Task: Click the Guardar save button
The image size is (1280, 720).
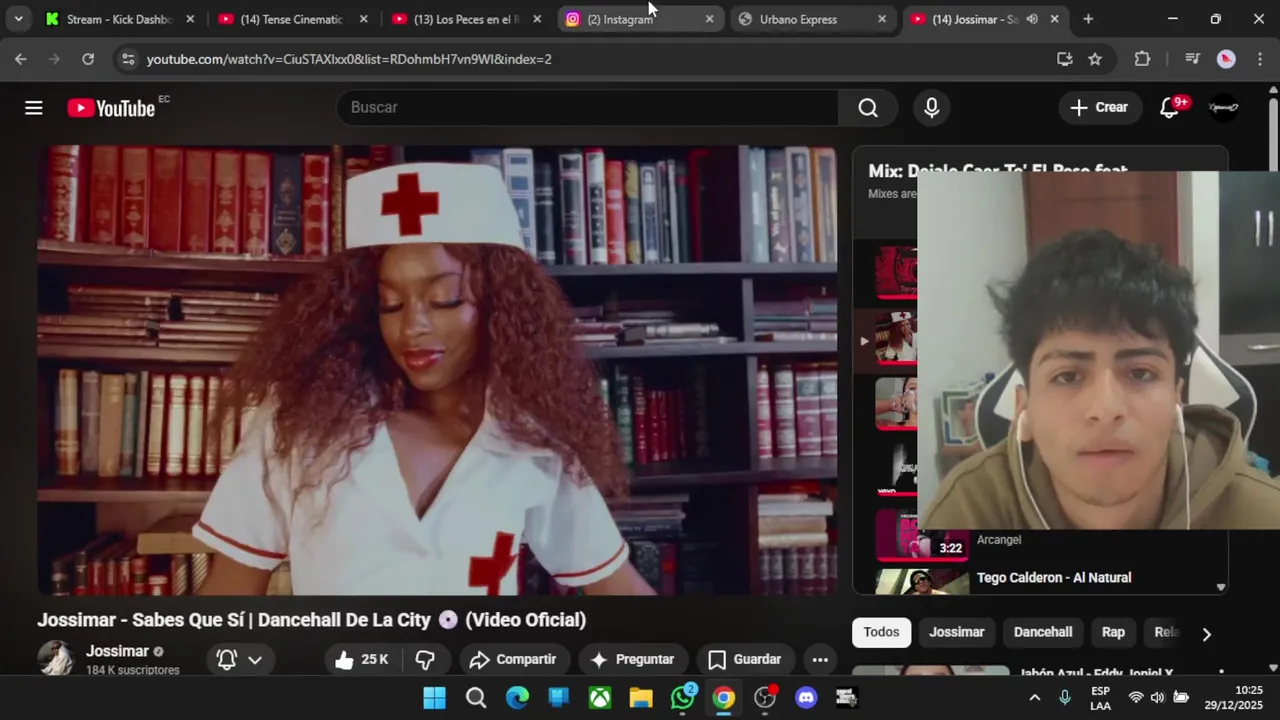Action: pyautogui.click(x=744, y=659)
